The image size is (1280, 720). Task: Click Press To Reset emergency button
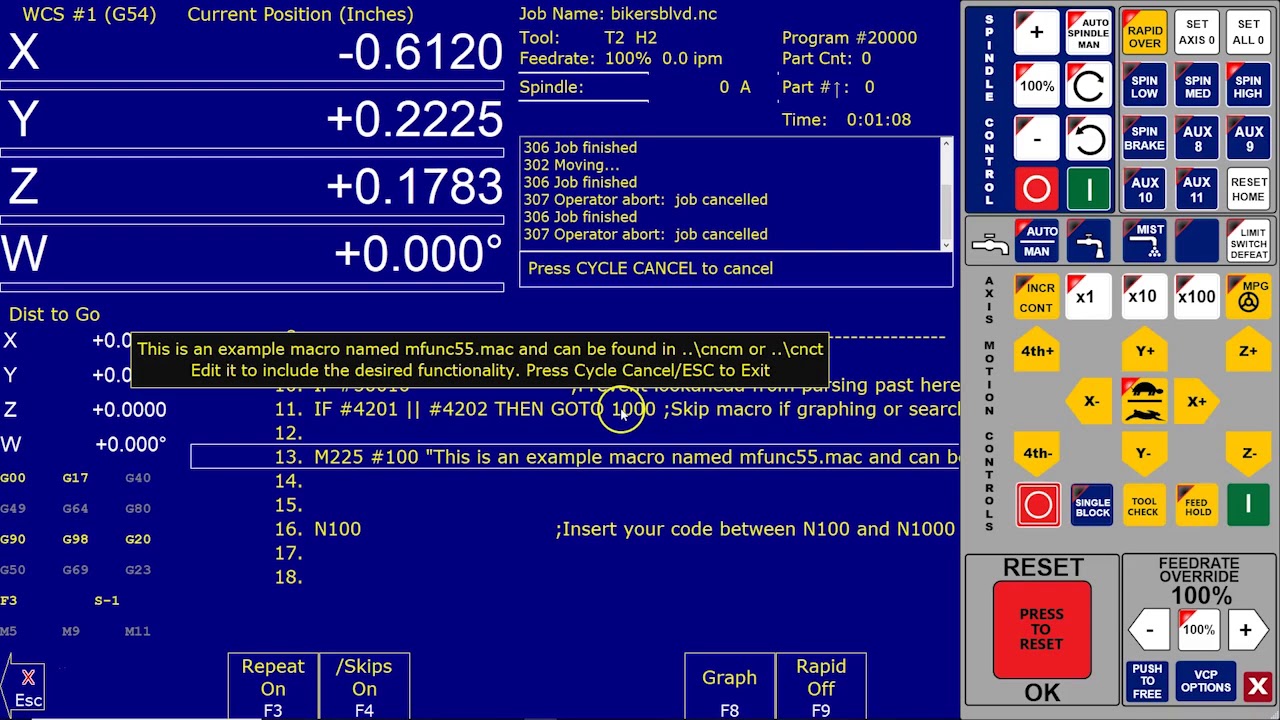click(1042, 630)
